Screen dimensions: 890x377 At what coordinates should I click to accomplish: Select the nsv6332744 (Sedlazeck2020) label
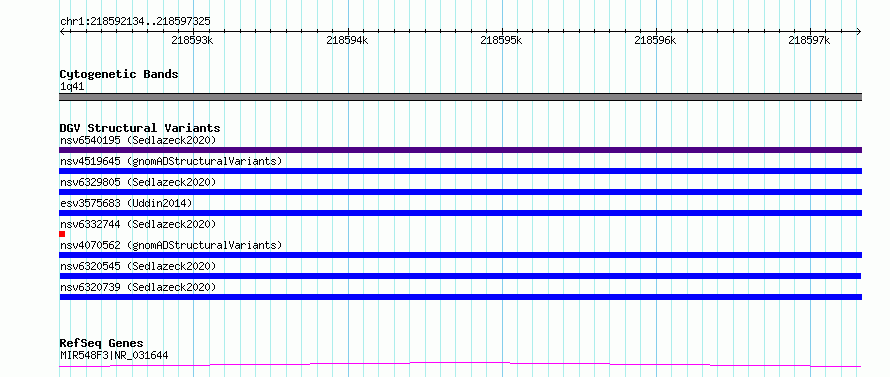point(138,224)
